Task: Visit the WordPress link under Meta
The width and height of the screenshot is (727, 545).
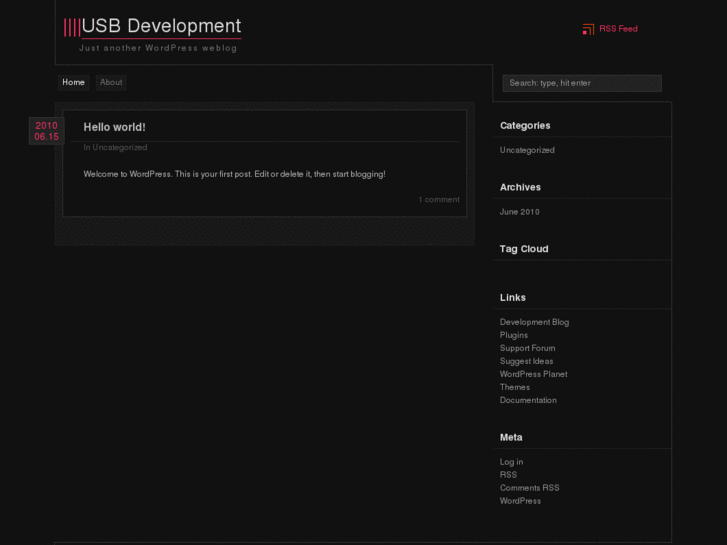Action: 520,500
